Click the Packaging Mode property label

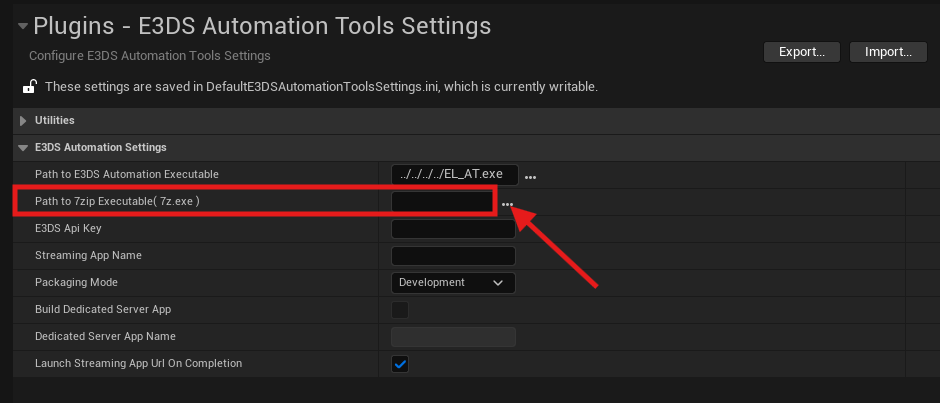[x=76, y=283]
